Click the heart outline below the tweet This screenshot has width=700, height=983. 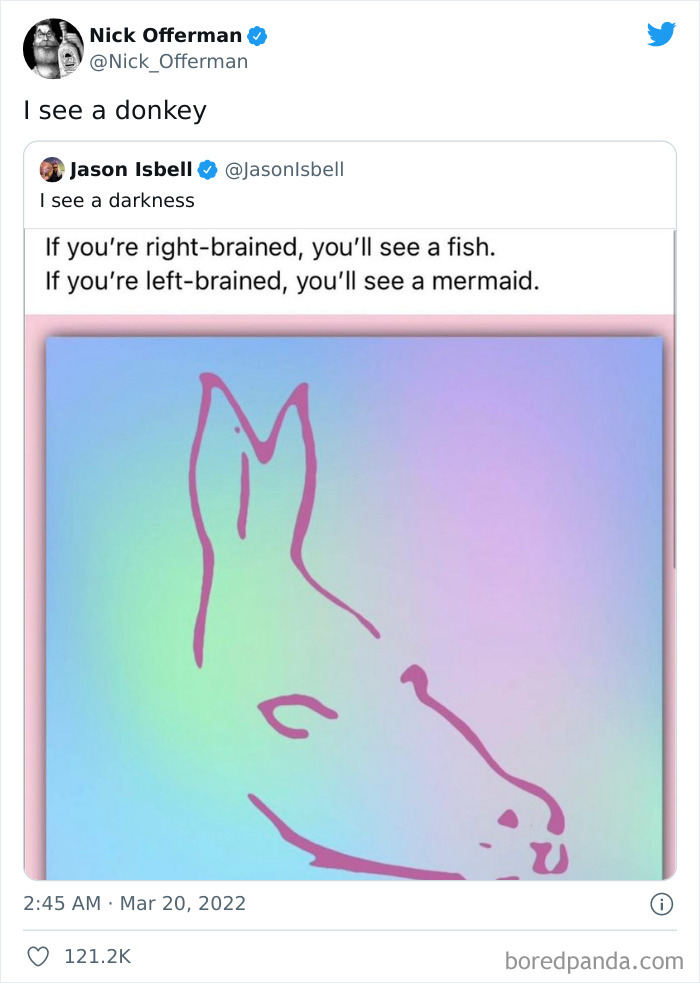(37, 956)
